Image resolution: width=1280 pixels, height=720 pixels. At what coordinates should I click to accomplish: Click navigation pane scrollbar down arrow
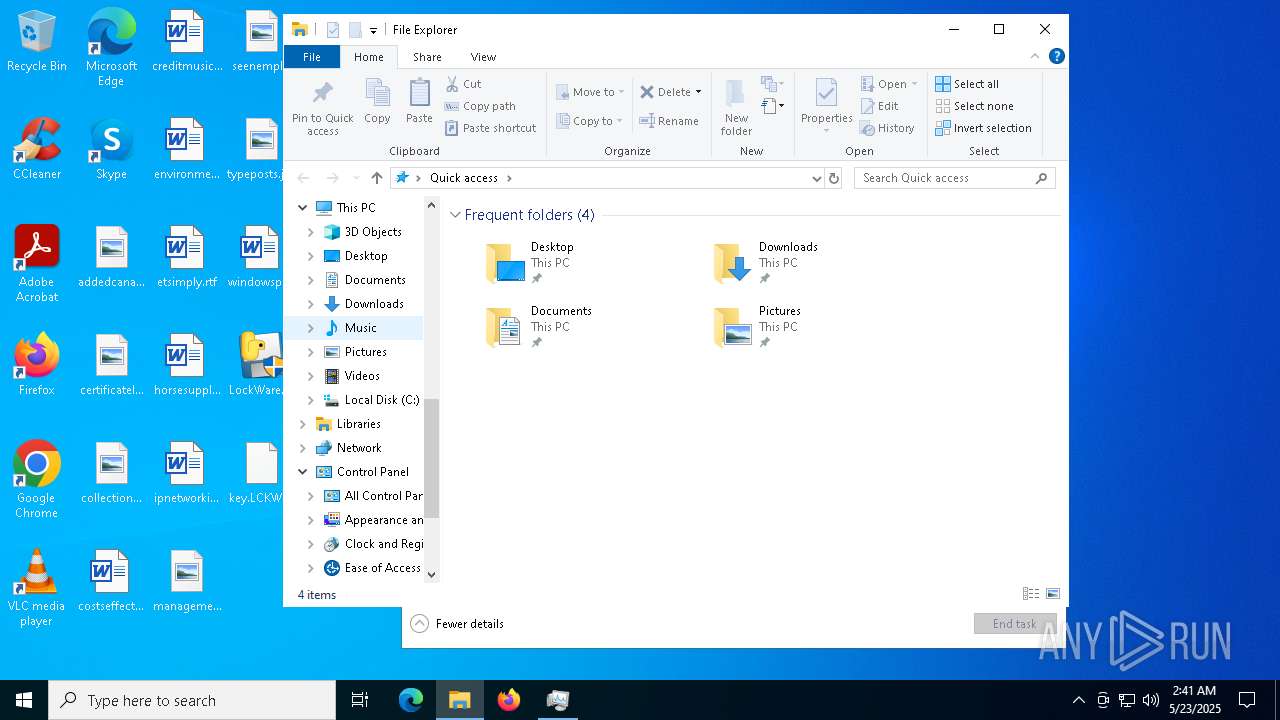click(x=432, y=574)
